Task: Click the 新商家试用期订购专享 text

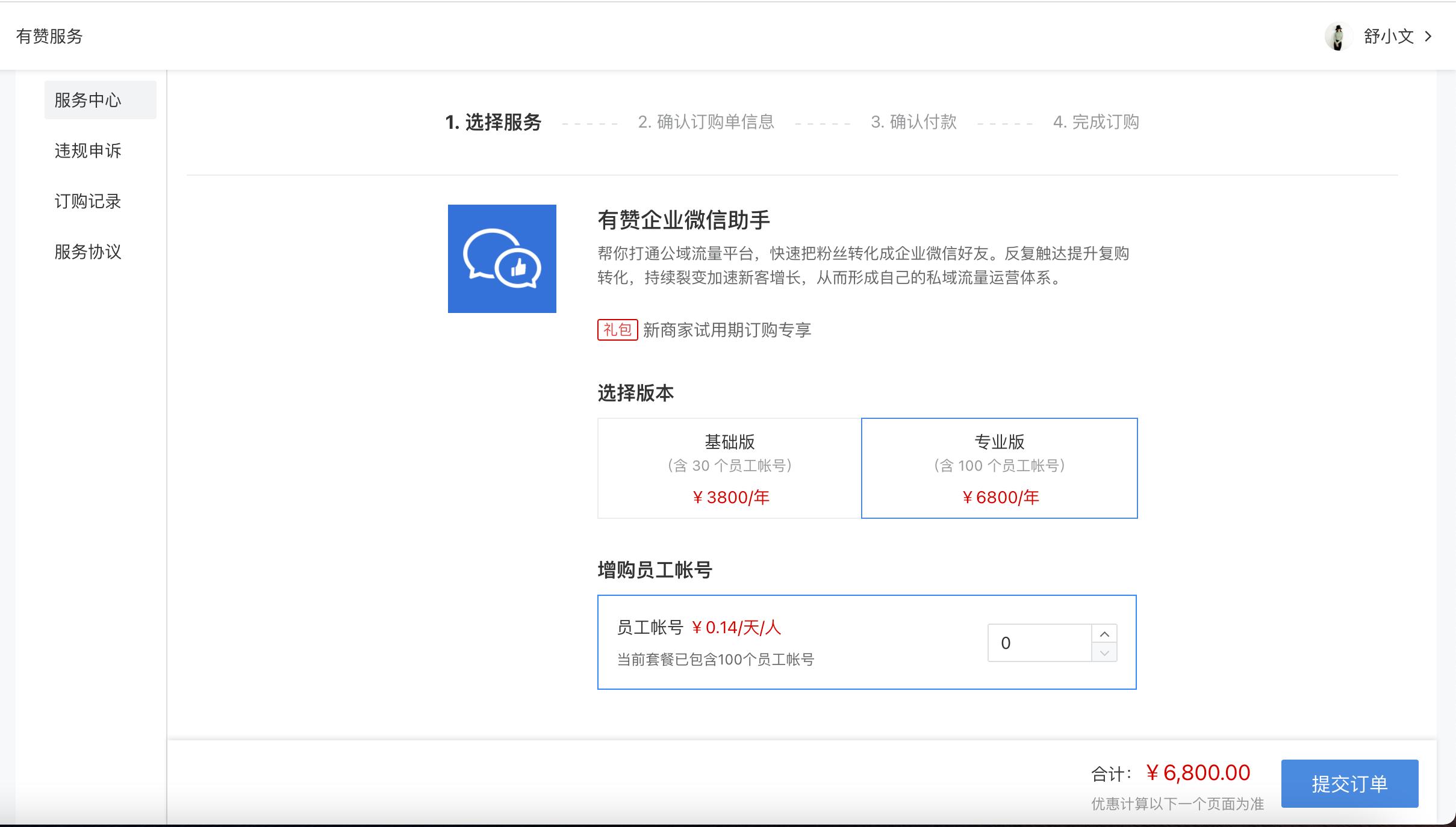Action: [727, 330]
